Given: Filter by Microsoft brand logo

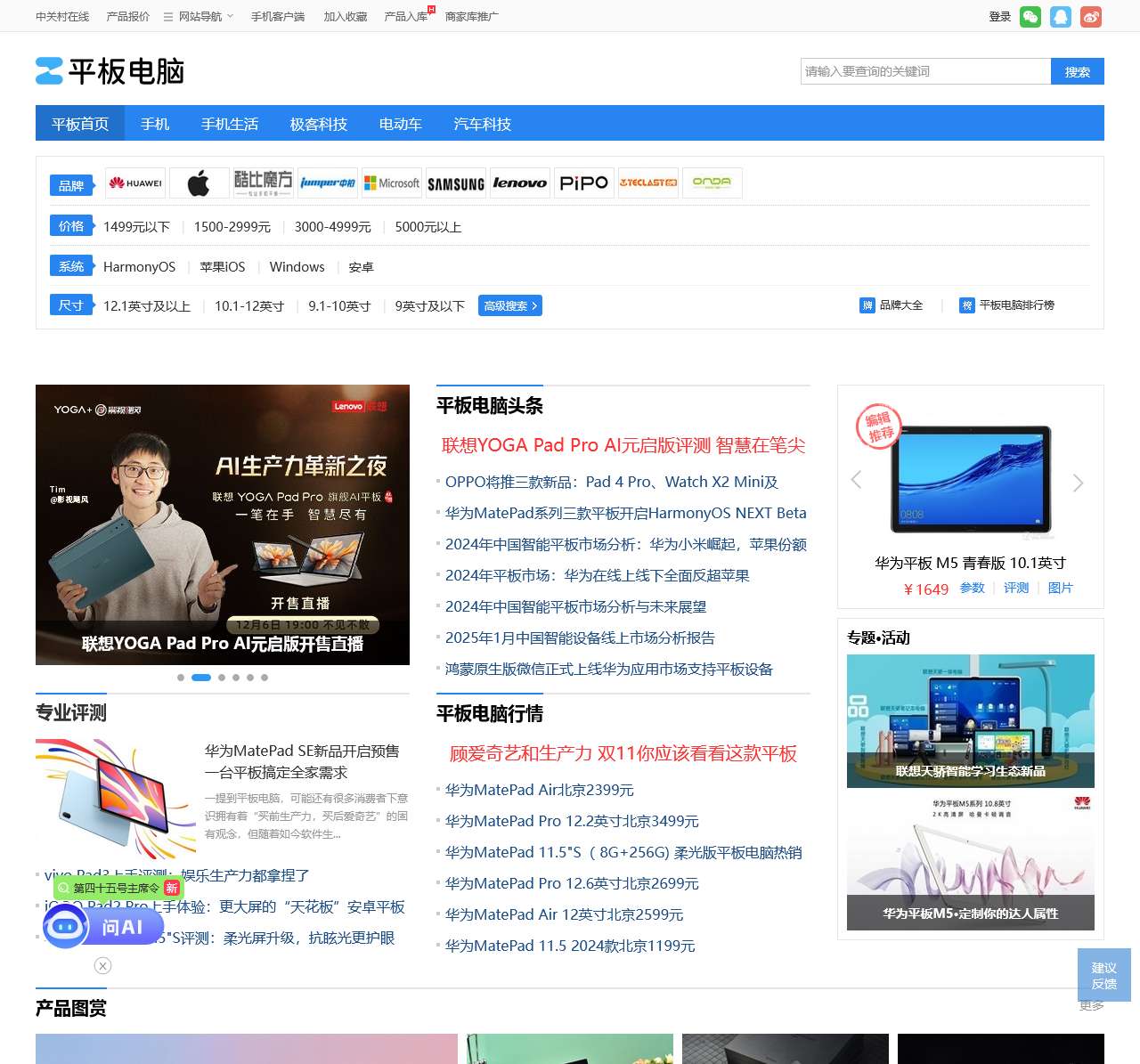Looking at the screenshot, I should point(392,183).
